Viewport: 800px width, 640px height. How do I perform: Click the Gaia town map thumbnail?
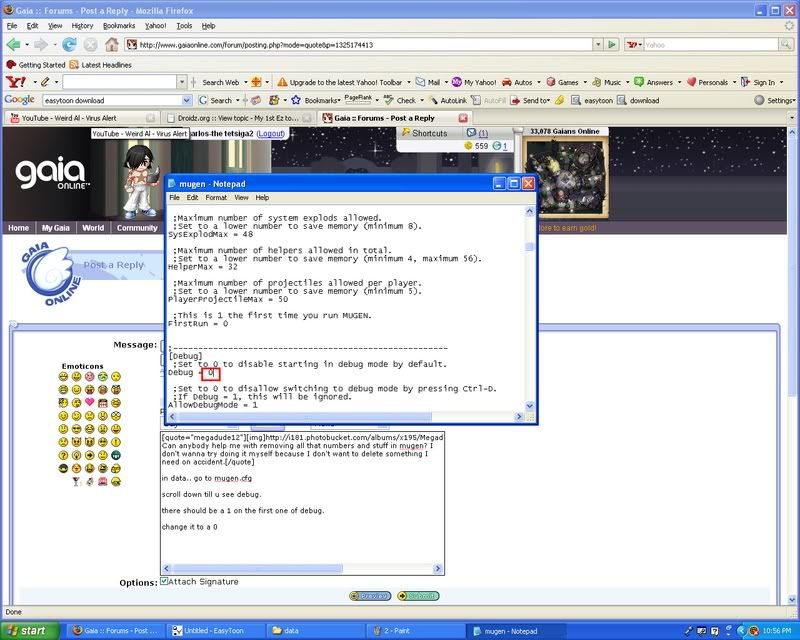click(x=566, y=175)
